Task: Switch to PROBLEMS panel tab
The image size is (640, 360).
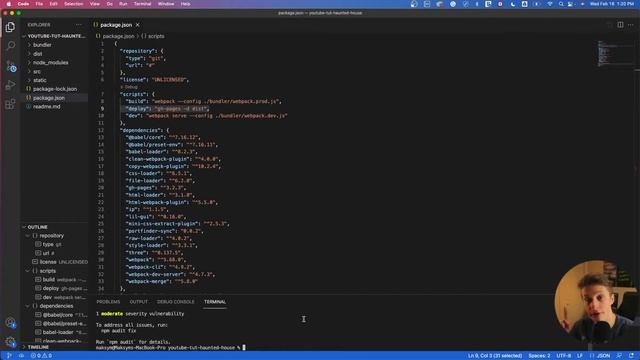Action: (x=108, y=302)
